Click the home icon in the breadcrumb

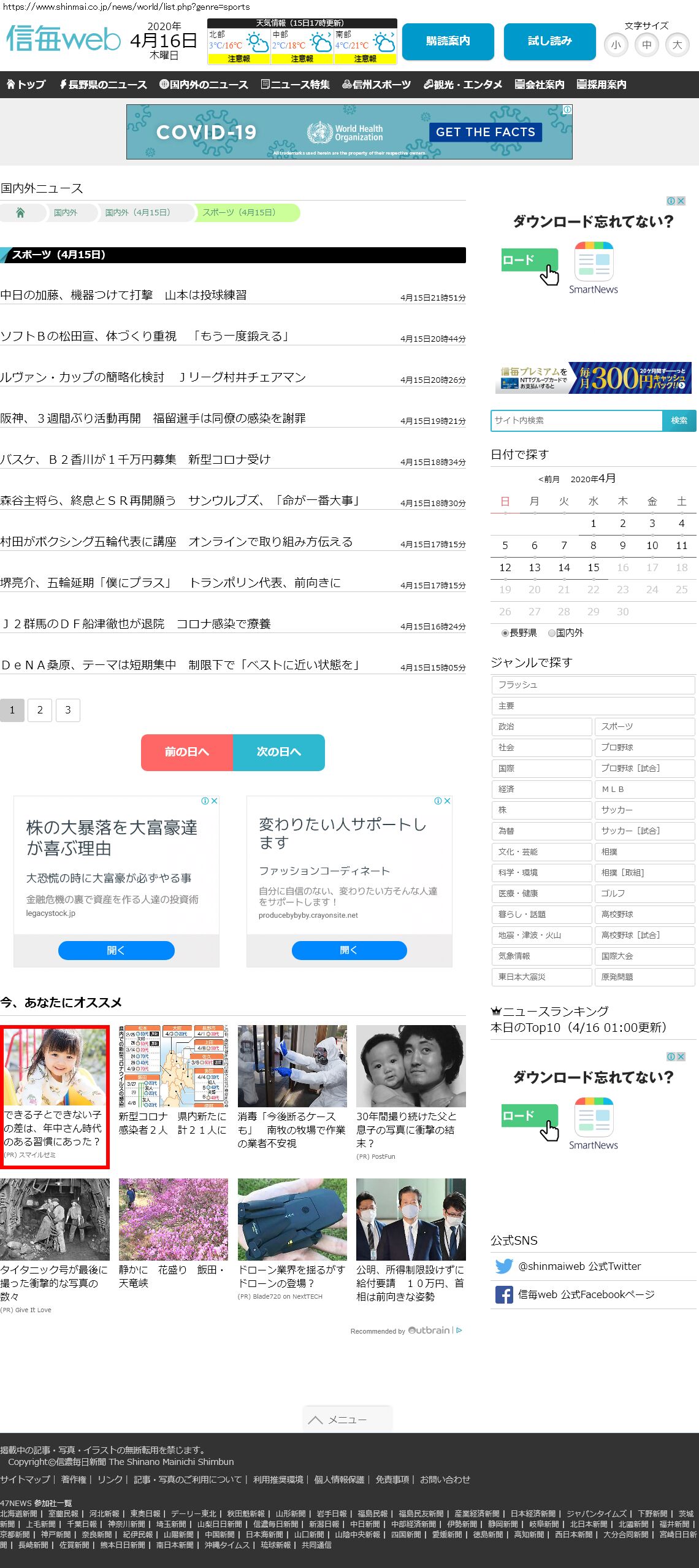click(x=20, y=212)
